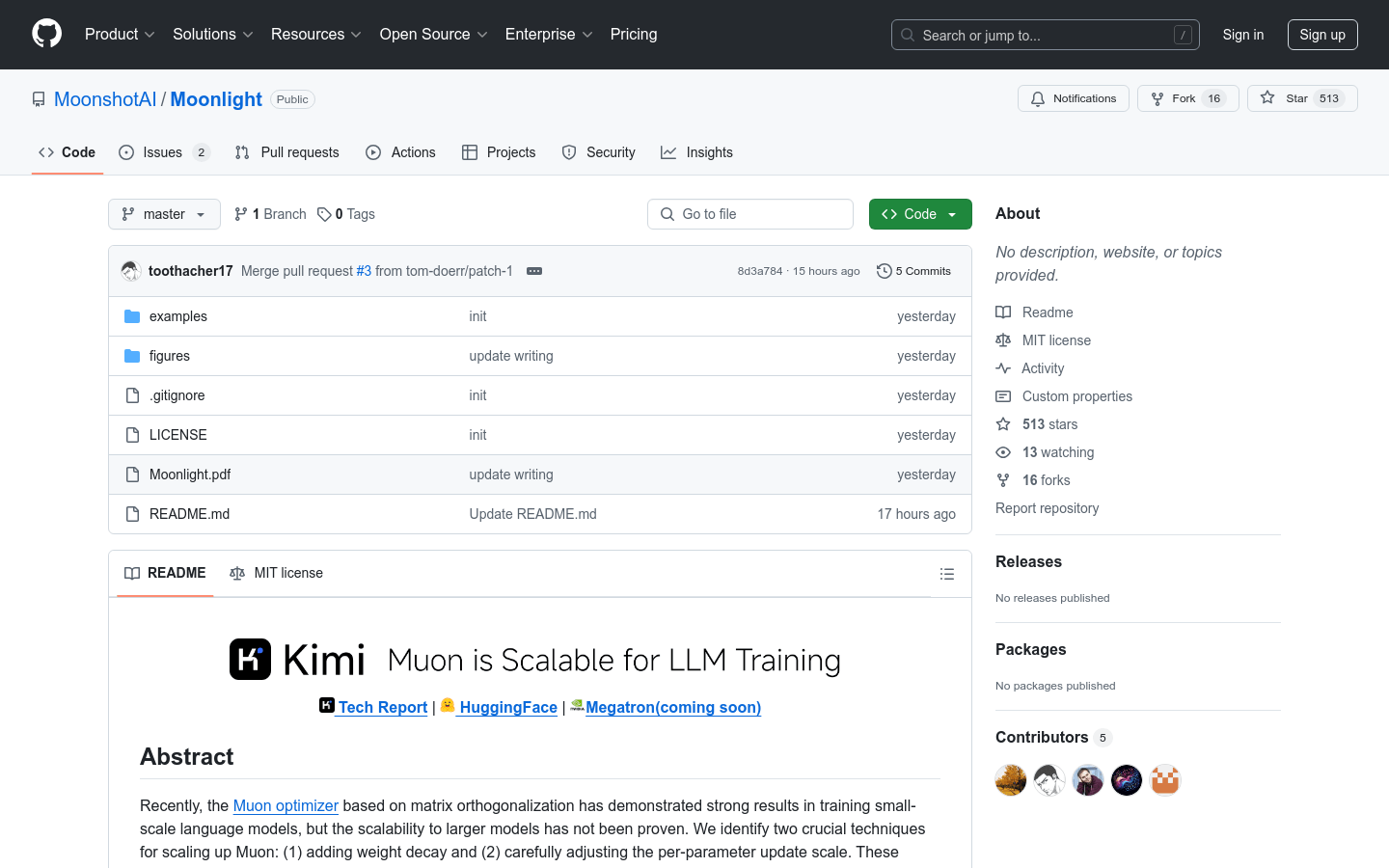The height and width of the screenshot is (868, 1389).
Task: Open the Solutions menu
Action: pos(213,35)
